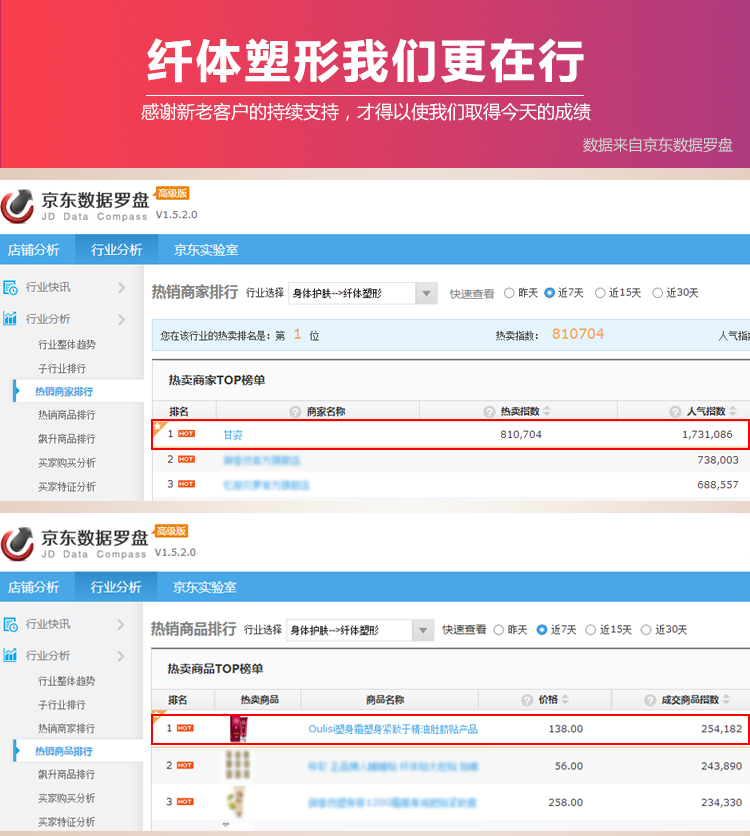The height and width of the screenshot is (836, 750).
Task: Select 昨天 radio on 热销商家排行 page
Action: pos(509,293)
